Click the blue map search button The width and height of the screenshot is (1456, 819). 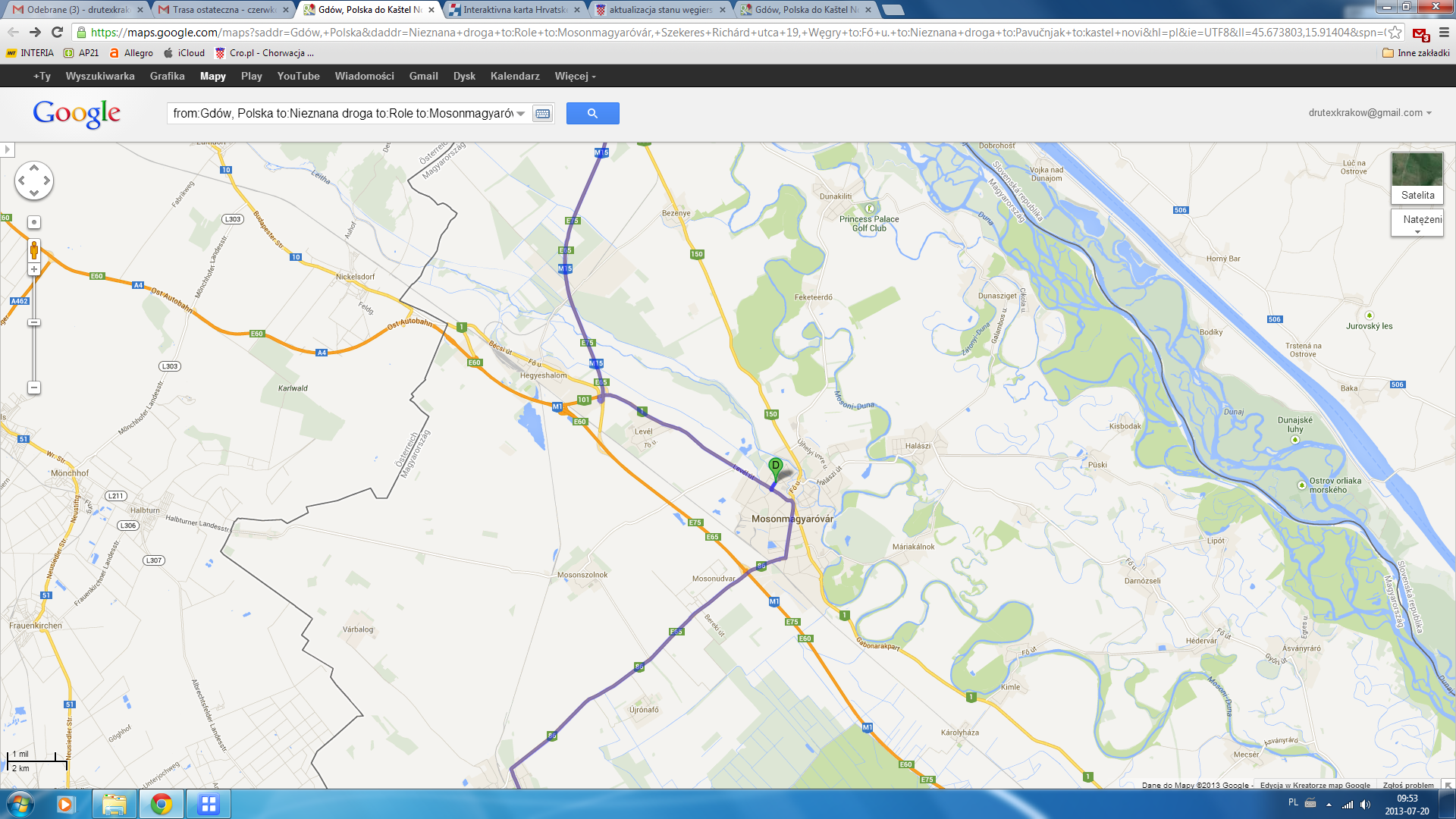point(592,114)
